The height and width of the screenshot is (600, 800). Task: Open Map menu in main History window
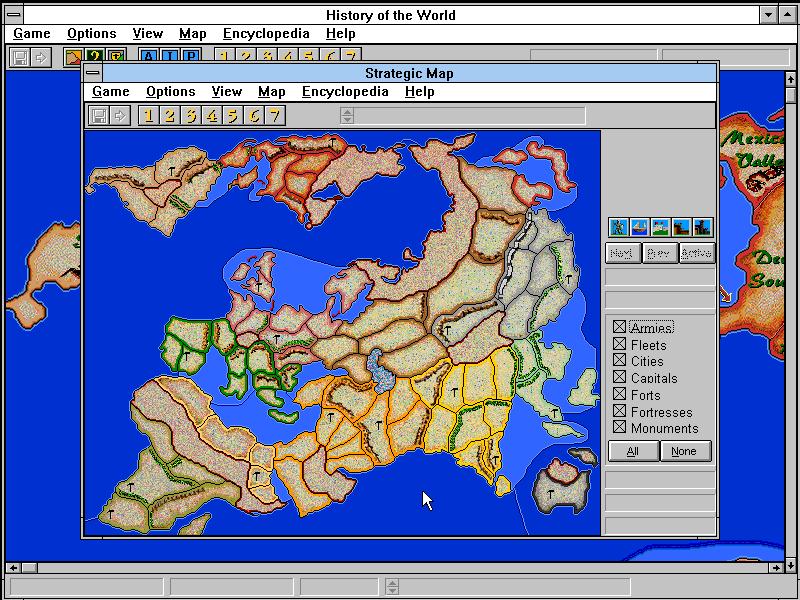[x=192, y=34]
